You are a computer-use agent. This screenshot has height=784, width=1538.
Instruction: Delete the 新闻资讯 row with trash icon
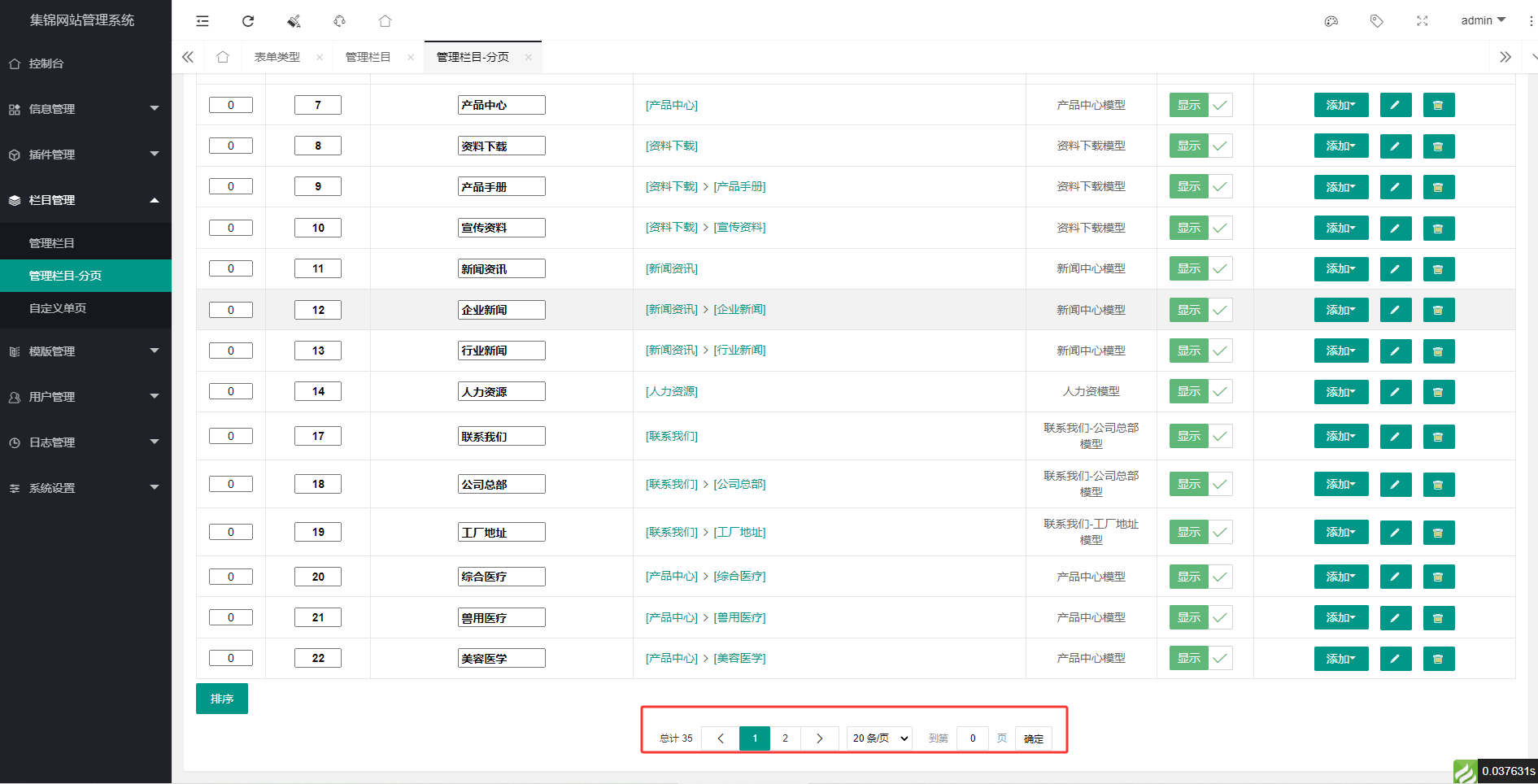1439,269
